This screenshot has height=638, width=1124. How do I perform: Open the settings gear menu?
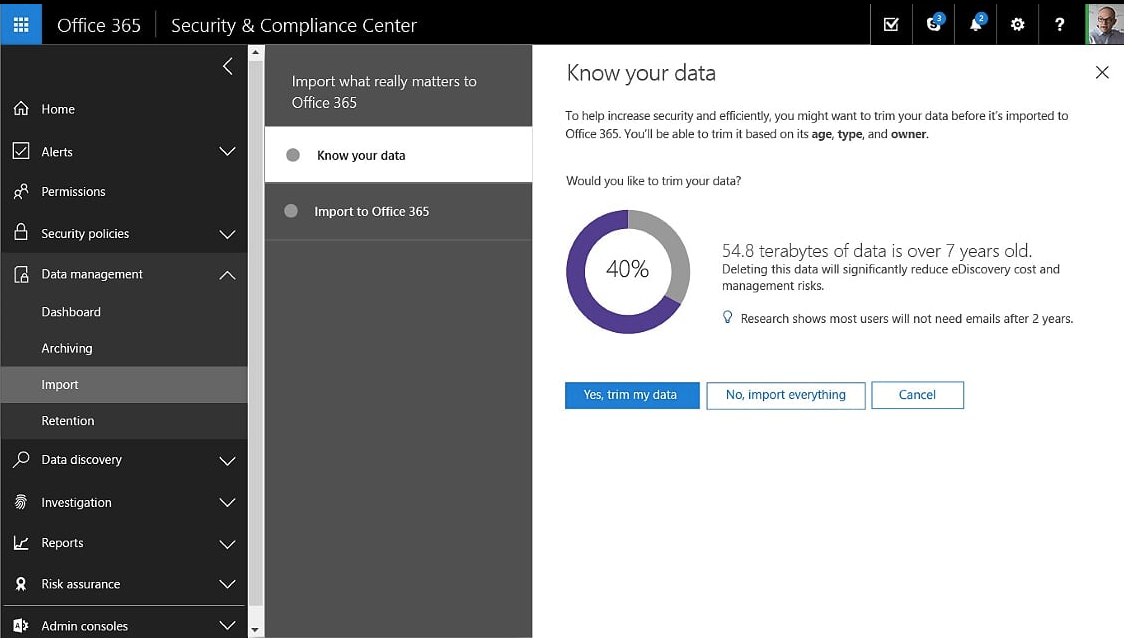coord(1017,24)
